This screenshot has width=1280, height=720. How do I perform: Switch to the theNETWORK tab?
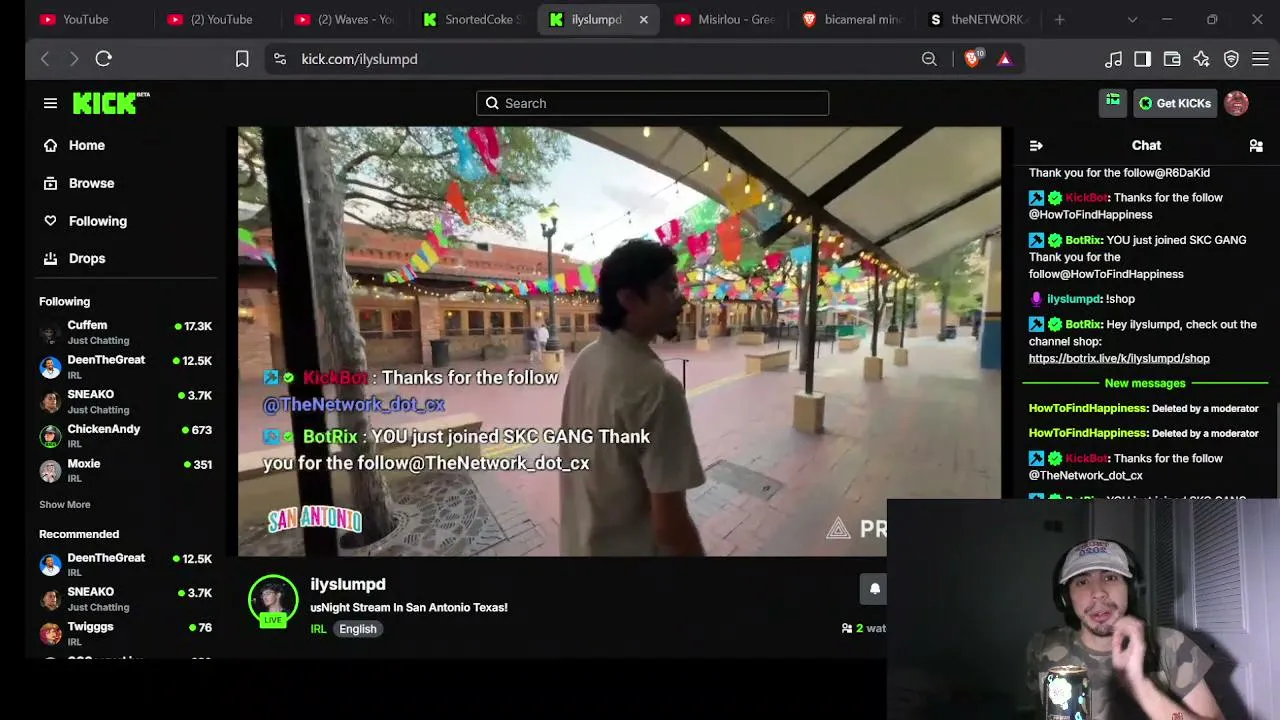click(x=979, y=19)
